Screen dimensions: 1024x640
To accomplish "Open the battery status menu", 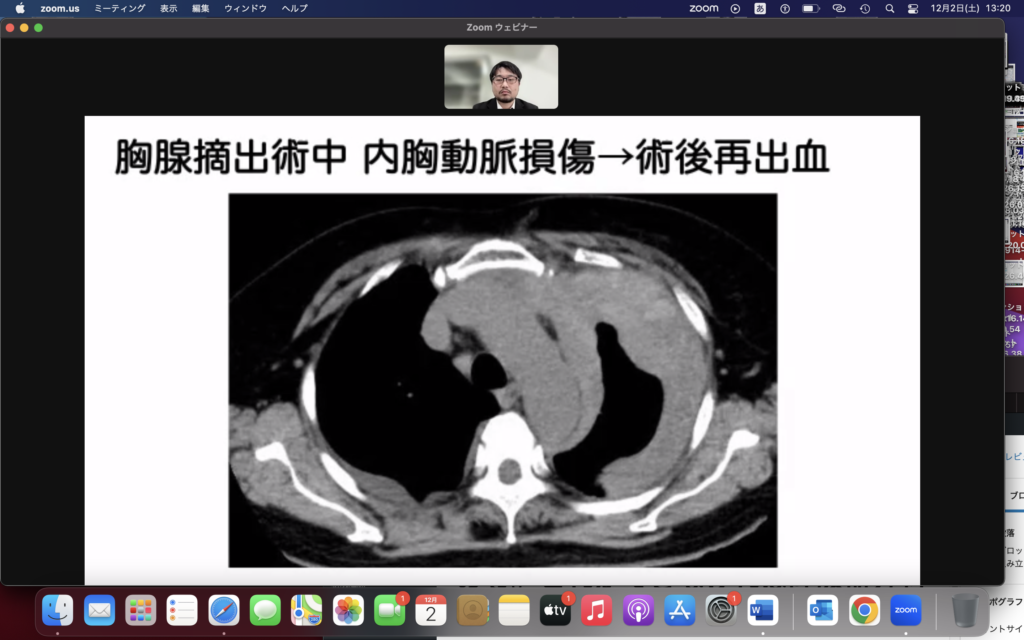I will [811, 8].
